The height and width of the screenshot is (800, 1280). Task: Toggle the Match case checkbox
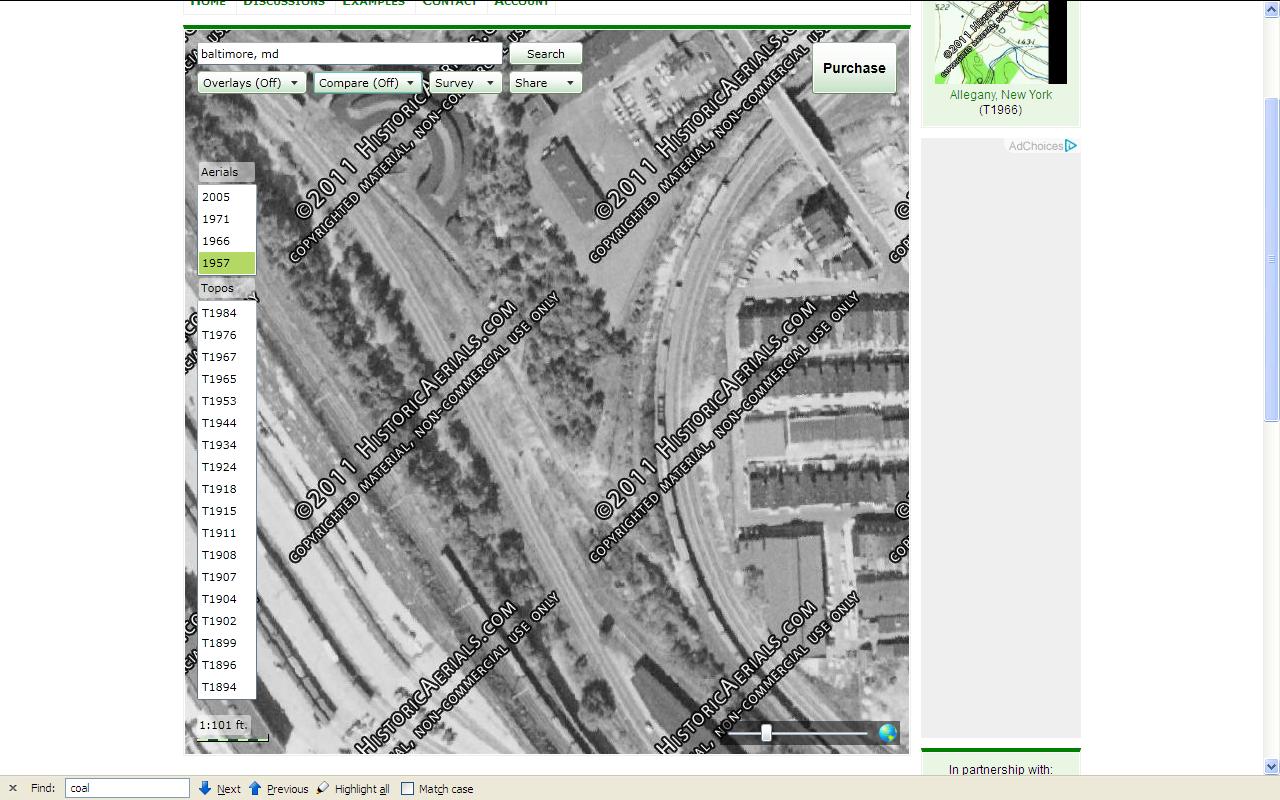pos(407,788)
